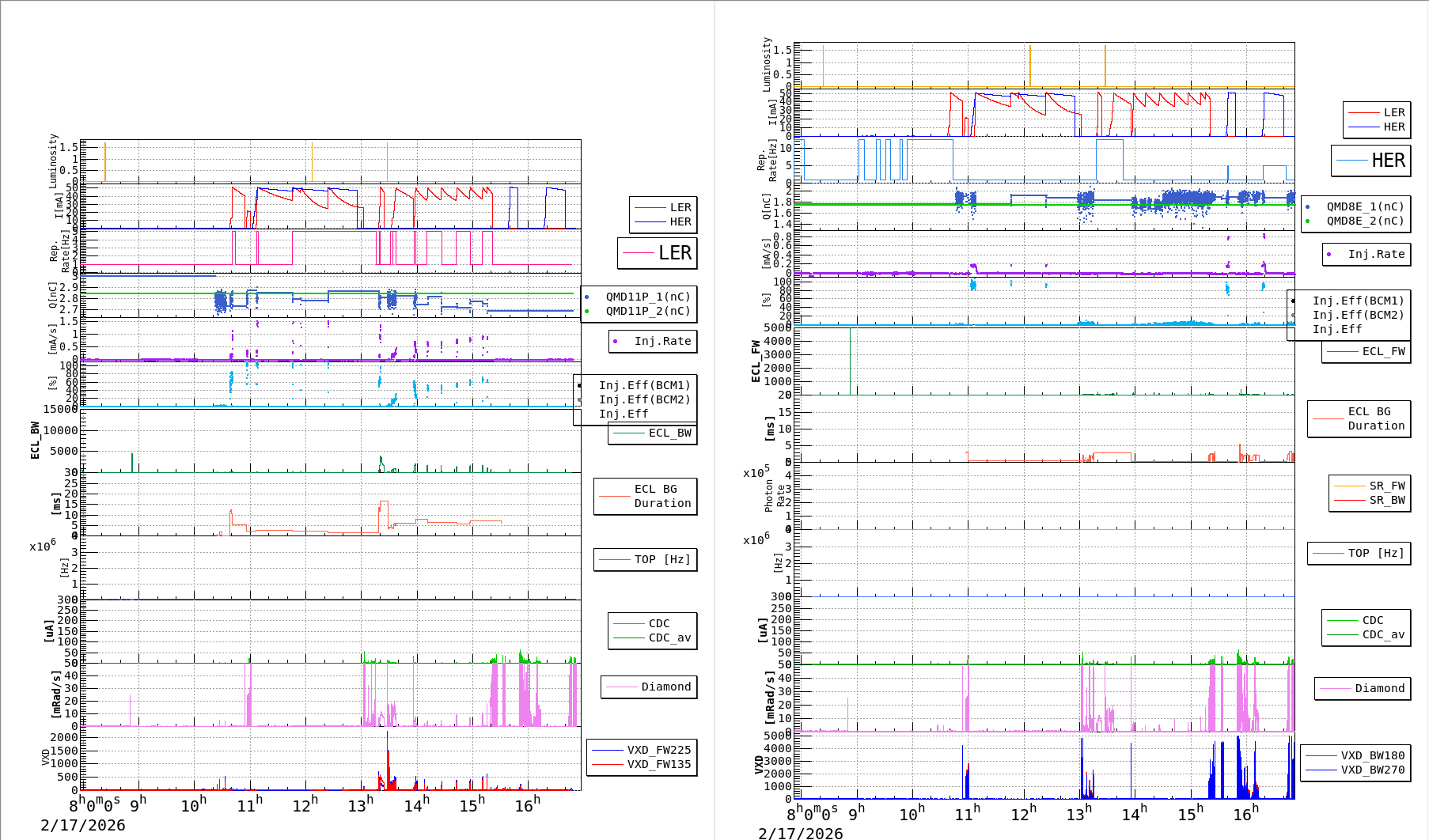Image resolution: width=1429 pixels, height=840 pixels.
Task: Click Inj.Eff(BCM2) legend entry in right panel
Action: pos(1357,315)
